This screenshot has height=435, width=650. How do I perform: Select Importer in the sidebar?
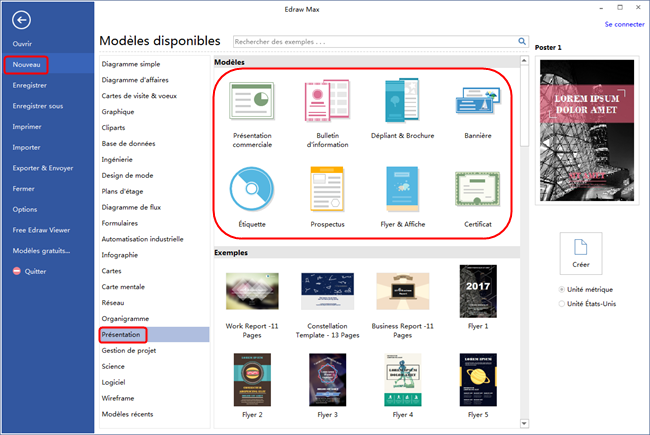point(26,148)
